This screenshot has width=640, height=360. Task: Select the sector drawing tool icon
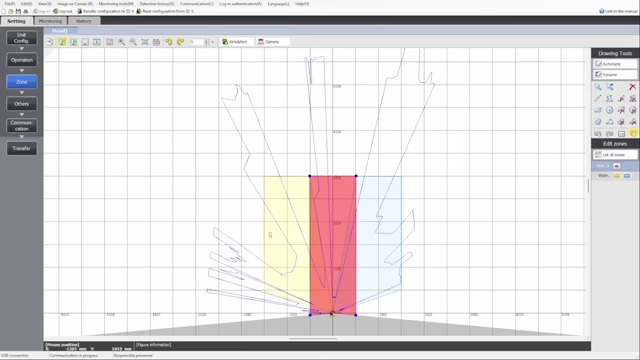point(598,122)
